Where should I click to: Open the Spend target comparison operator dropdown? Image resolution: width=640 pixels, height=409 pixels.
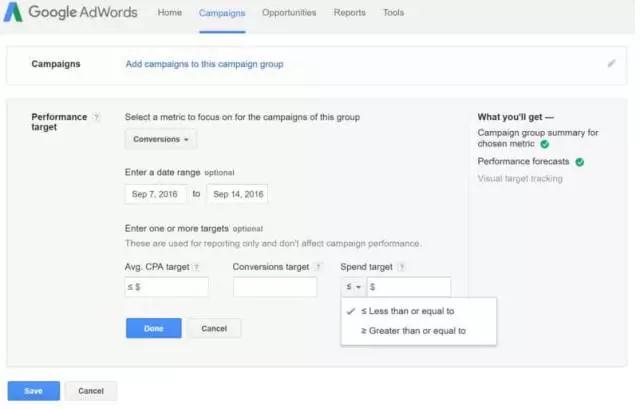(x=353, y=287)
